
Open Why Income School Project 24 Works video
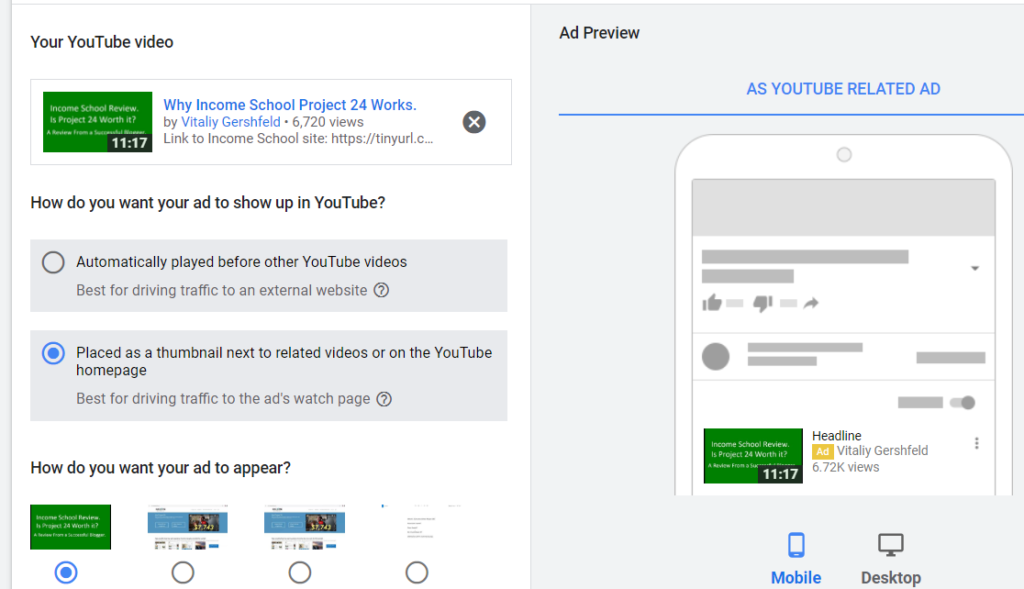(290, 105)
